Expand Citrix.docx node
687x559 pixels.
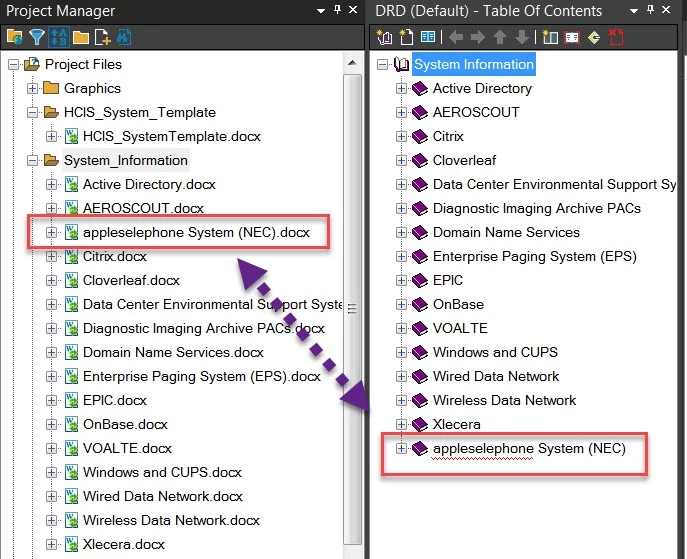(51, 256)
